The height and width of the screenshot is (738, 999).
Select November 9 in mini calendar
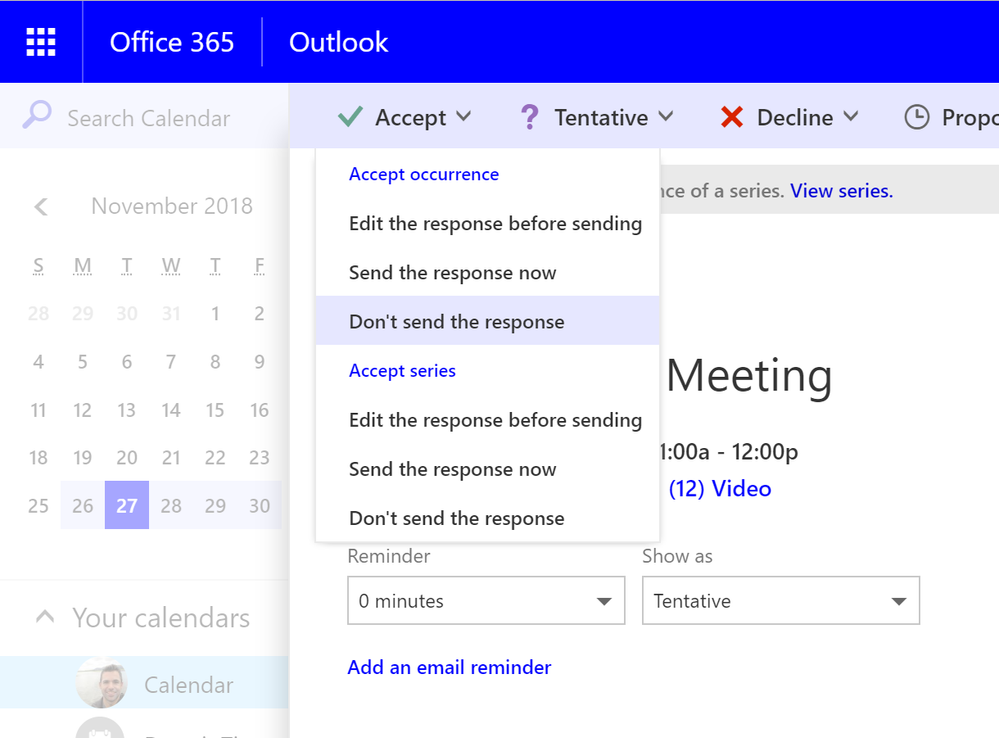pos(259,362)
